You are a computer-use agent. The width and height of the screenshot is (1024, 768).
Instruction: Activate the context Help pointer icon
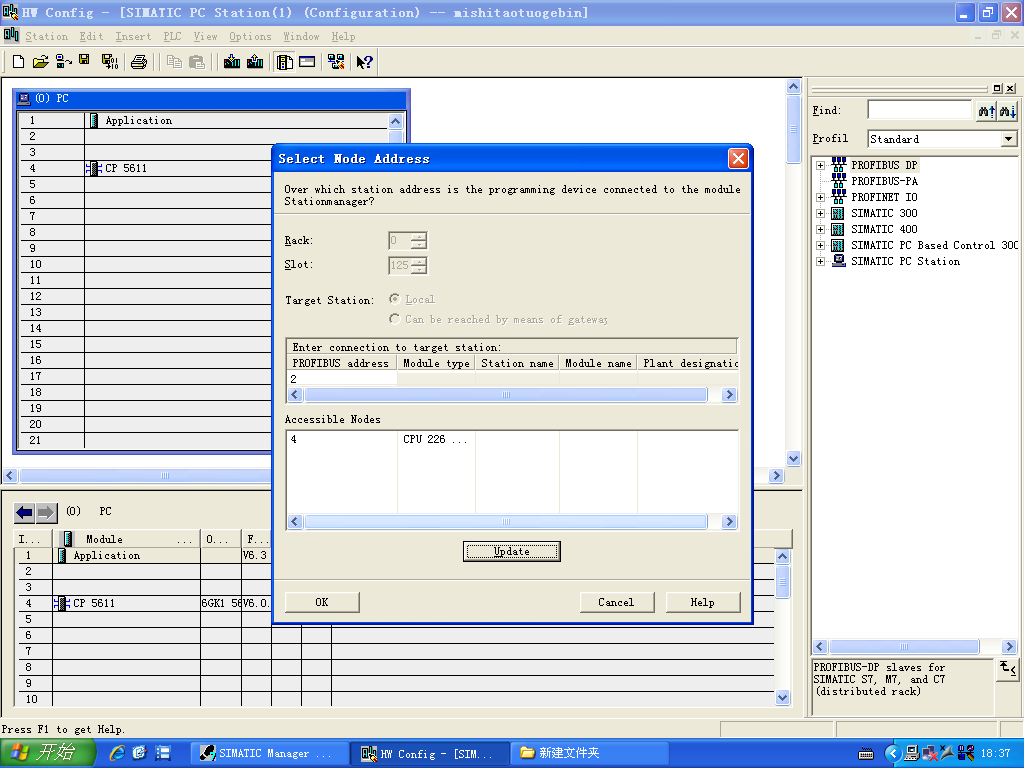[x=364, y=62]
